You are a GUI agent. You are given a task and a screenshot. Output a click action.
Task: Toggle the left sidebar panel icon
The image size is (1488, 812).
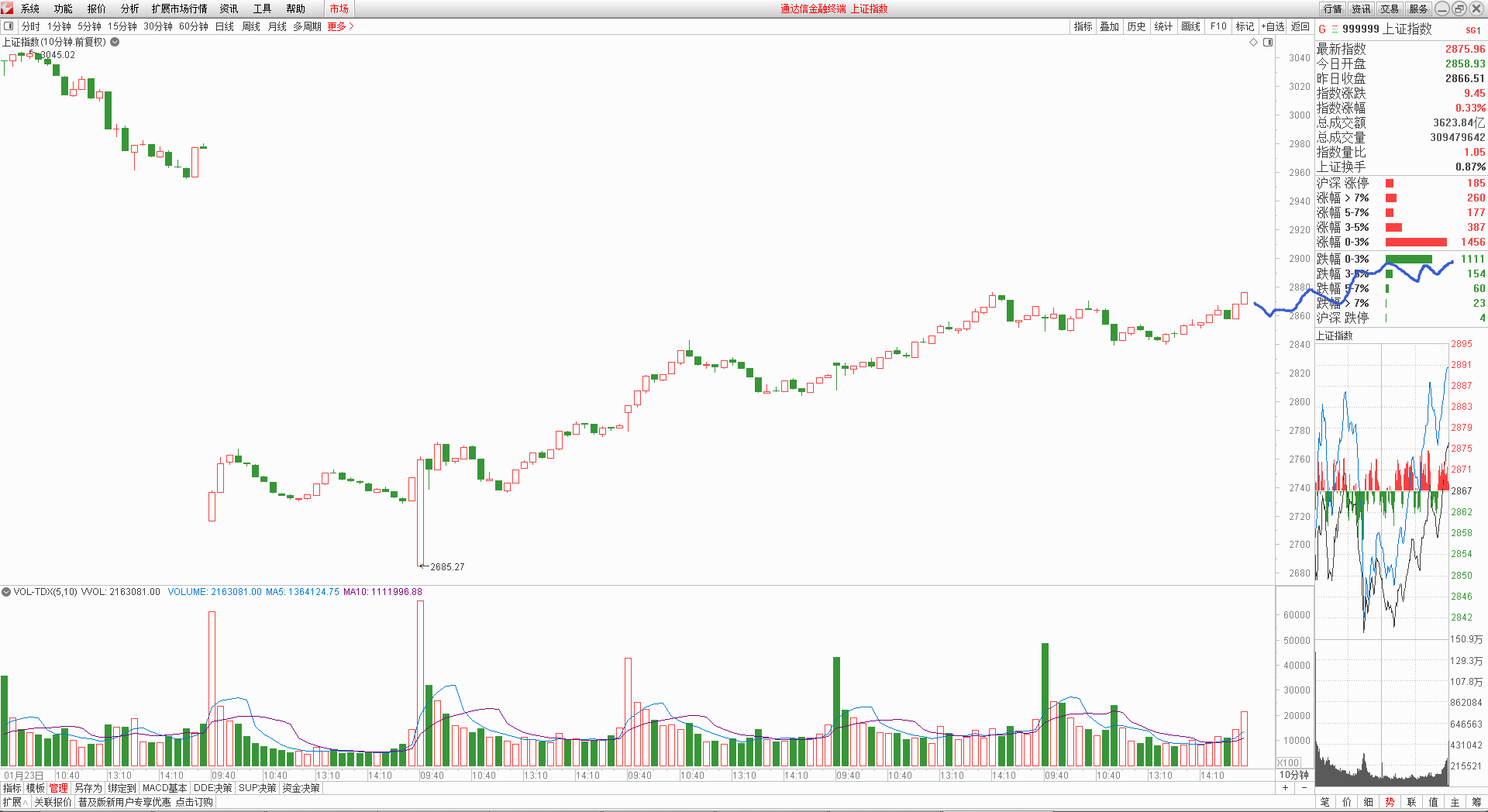coord(9,26)
